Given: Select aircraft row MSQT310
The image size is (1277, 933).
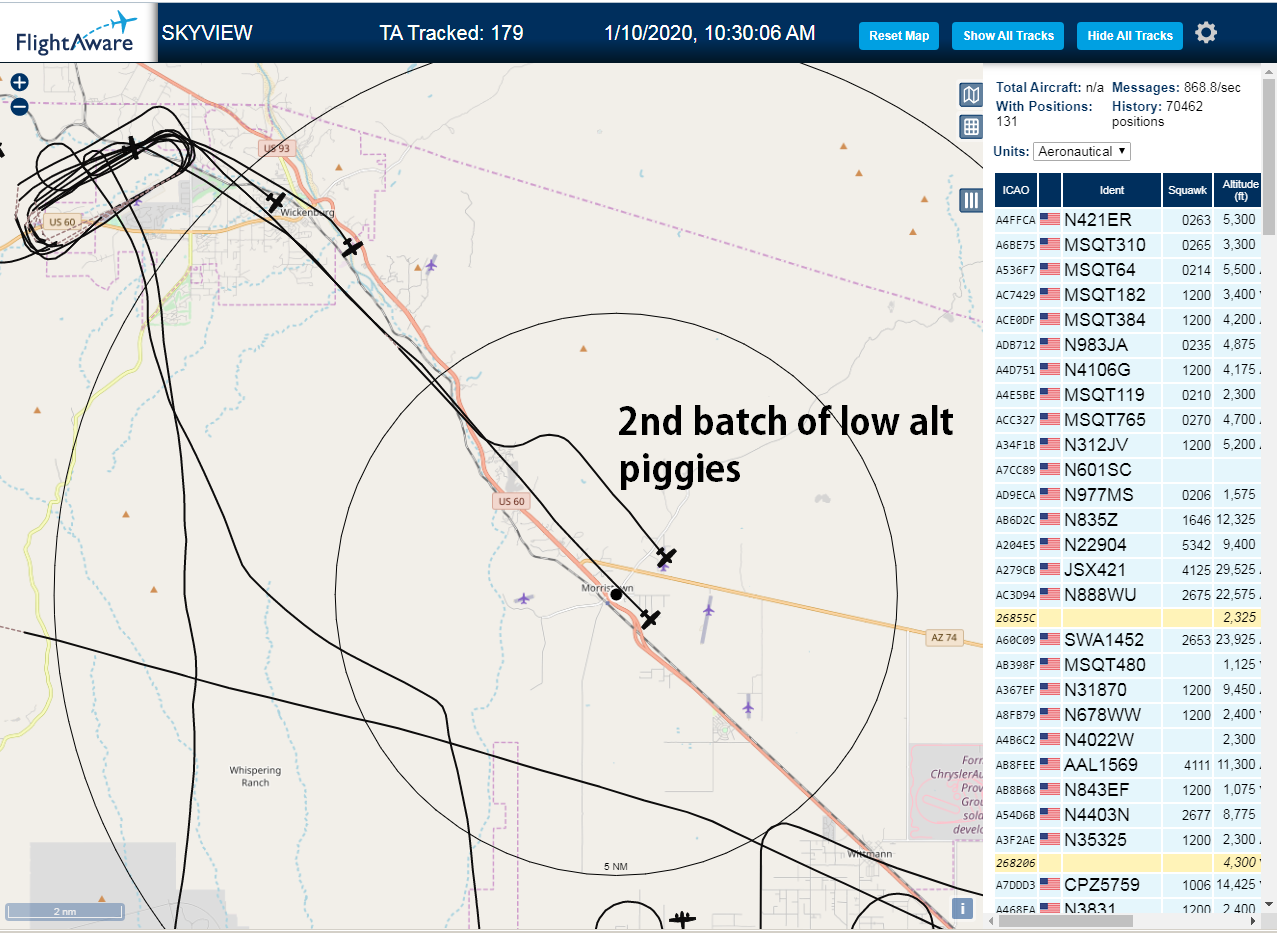Looking at the screenshot, I should (x=1128, y=245).
